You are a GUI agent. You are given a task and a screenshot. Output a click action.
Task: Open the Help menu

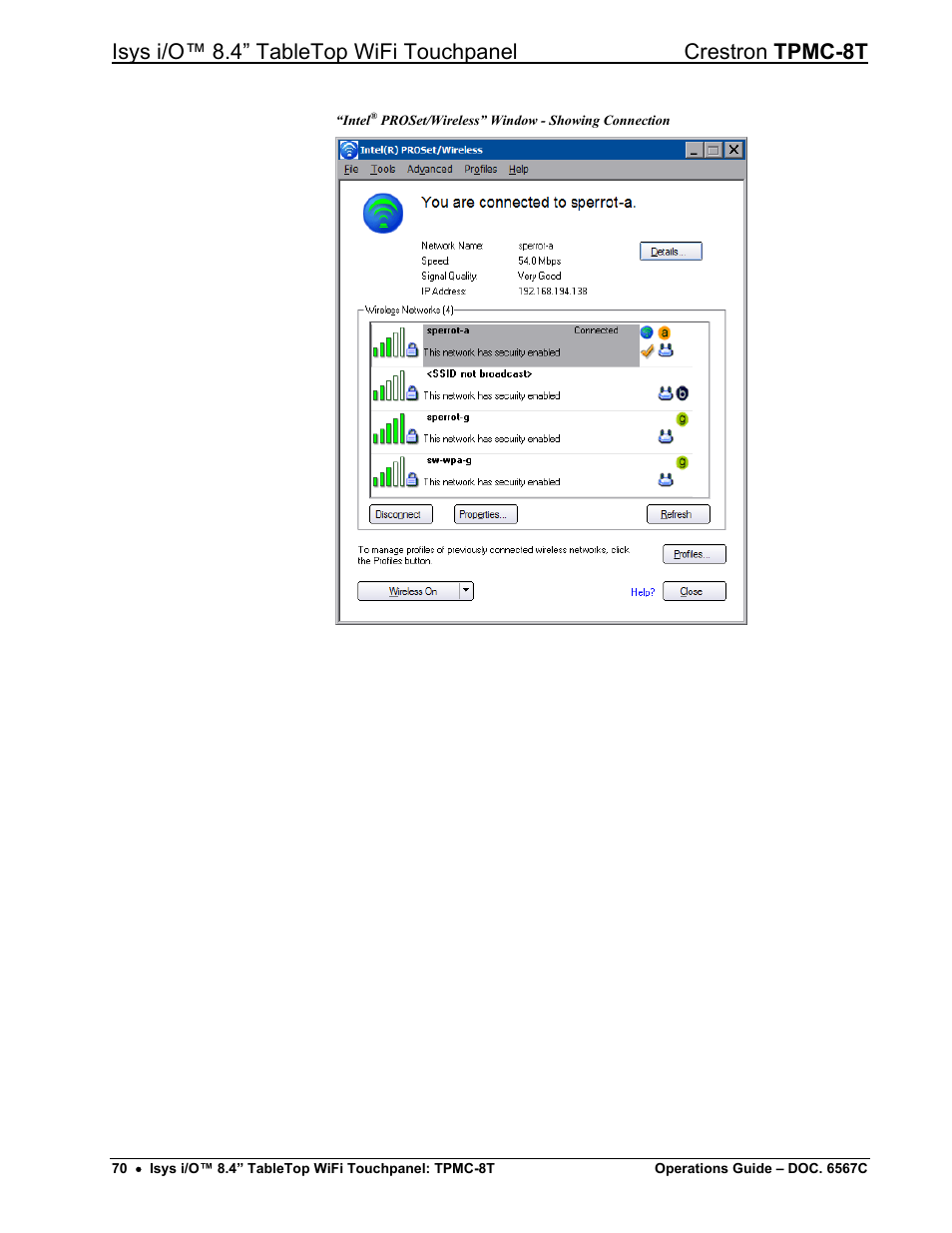click(x=519, y=170)
